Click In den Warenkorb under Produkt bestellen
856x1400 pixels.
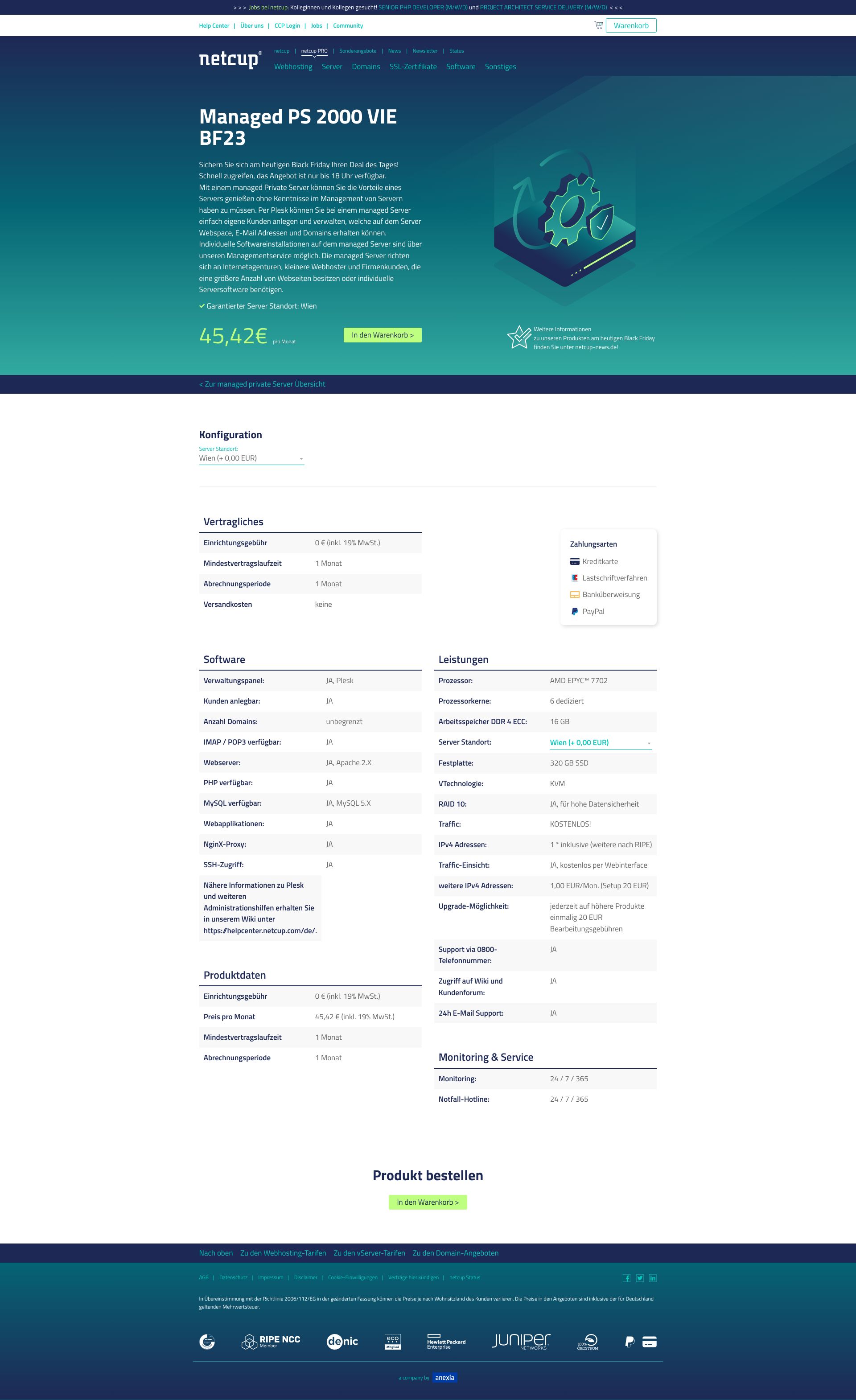[428, 1202]
